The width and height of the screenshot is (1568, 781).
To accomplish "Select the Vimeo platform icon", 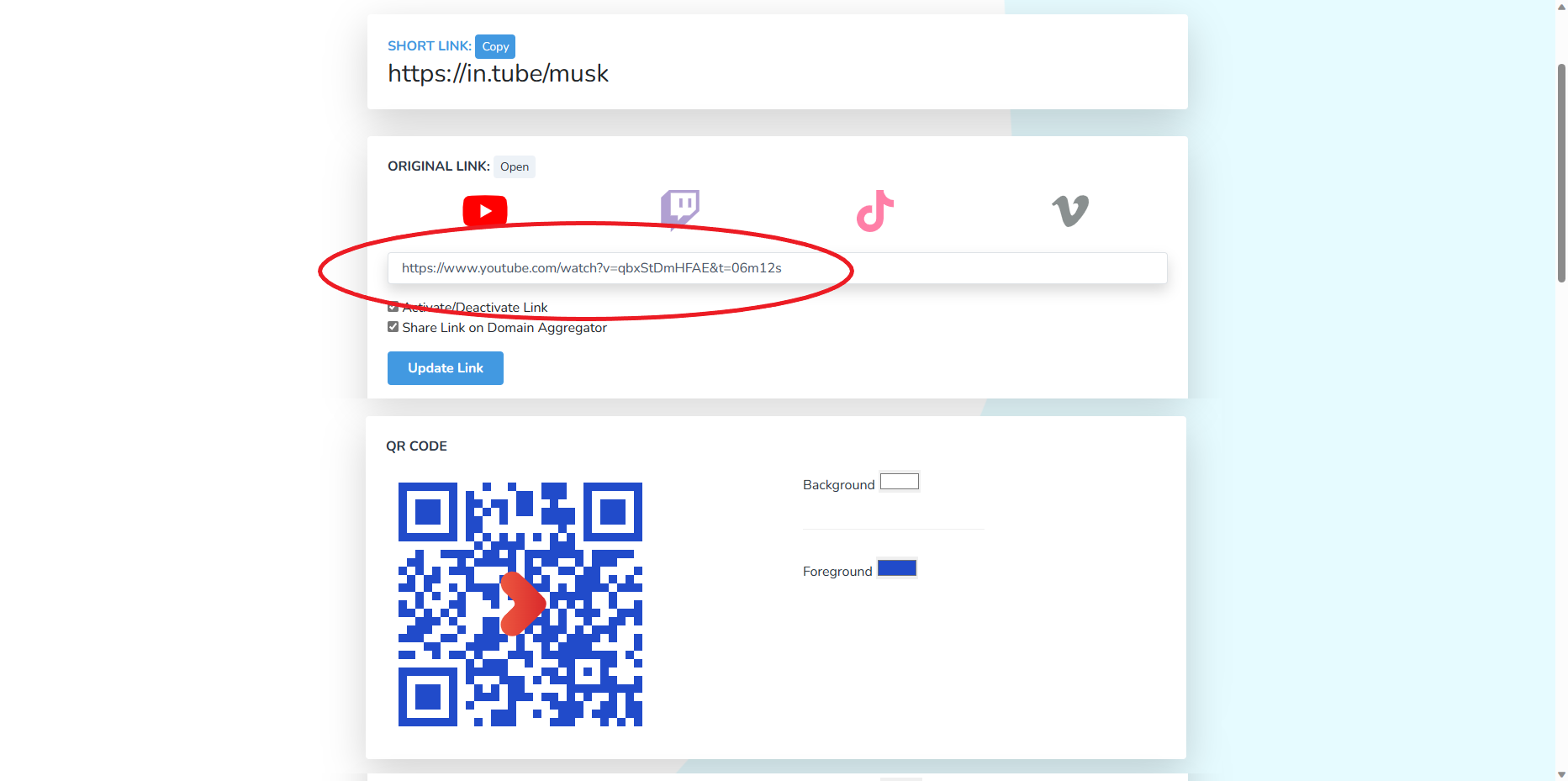I will (x=1070, y=211).
